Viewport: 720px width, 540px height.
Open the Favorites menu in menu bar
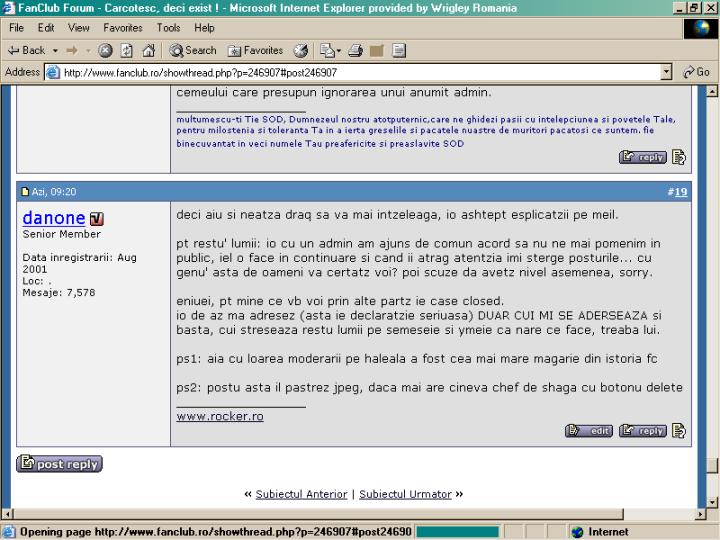122,28
